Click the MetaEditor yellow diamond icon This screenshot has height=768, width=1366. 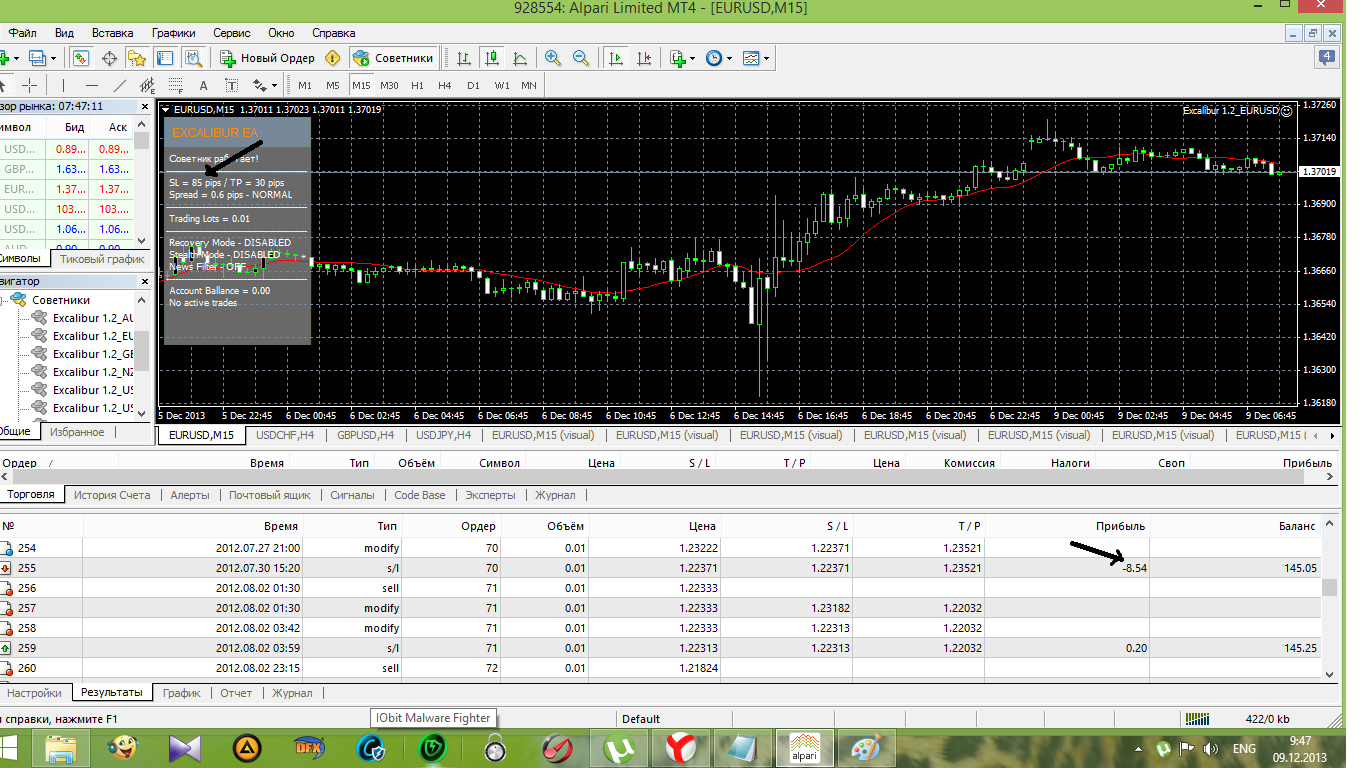pos(333,58)
